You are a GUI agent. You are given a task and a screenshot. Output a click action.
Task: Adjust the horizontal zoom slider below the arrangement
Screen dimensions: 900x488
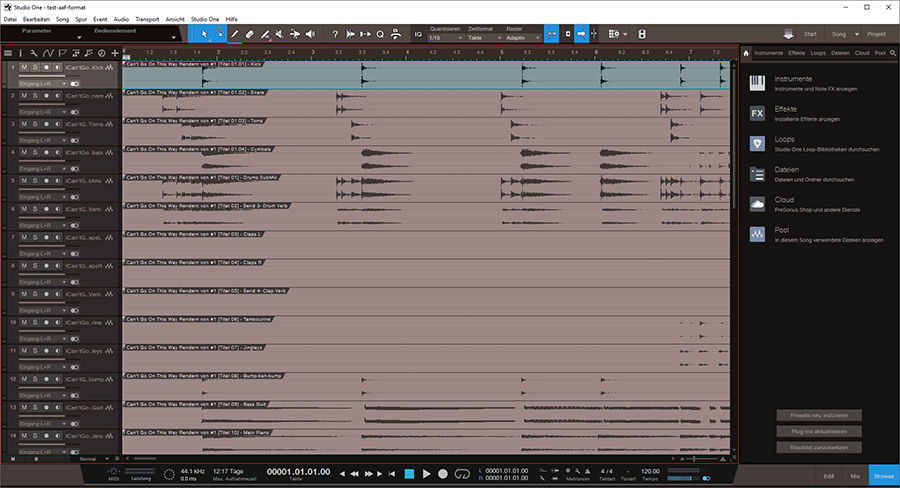701,459
